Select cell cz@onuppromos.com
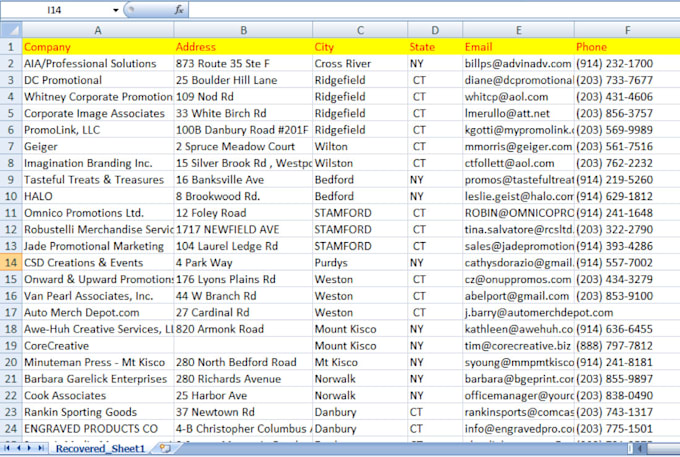The width and height of the screenshot is (680, 457). [x=519, y=280]
